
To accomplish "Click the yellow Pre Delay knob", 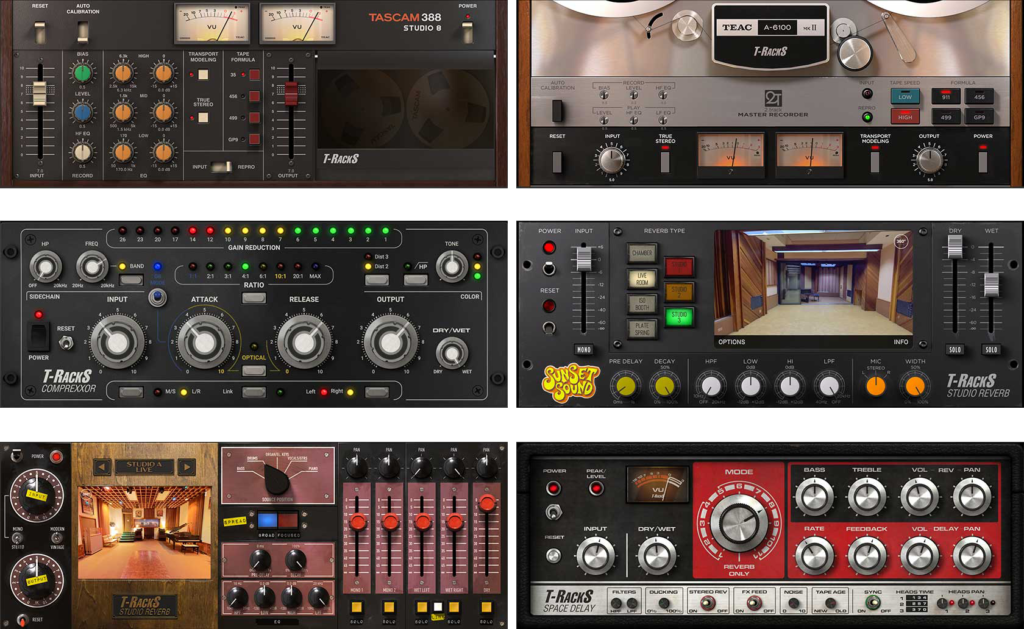I will tap(625, 386).
